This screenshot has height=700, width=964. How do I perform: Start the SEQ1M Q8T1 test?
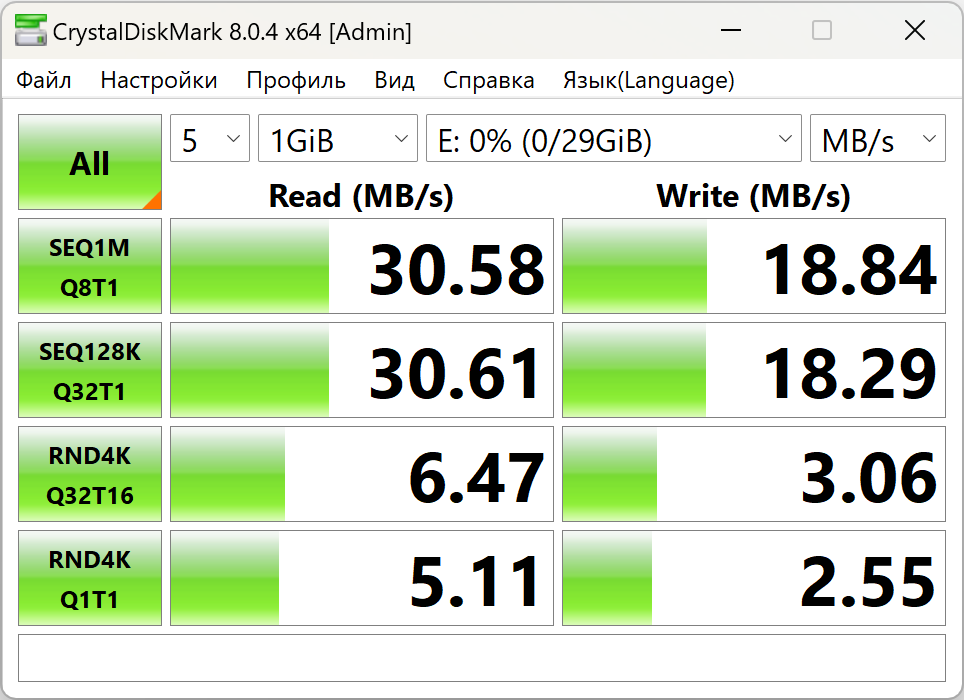(90, 266)
